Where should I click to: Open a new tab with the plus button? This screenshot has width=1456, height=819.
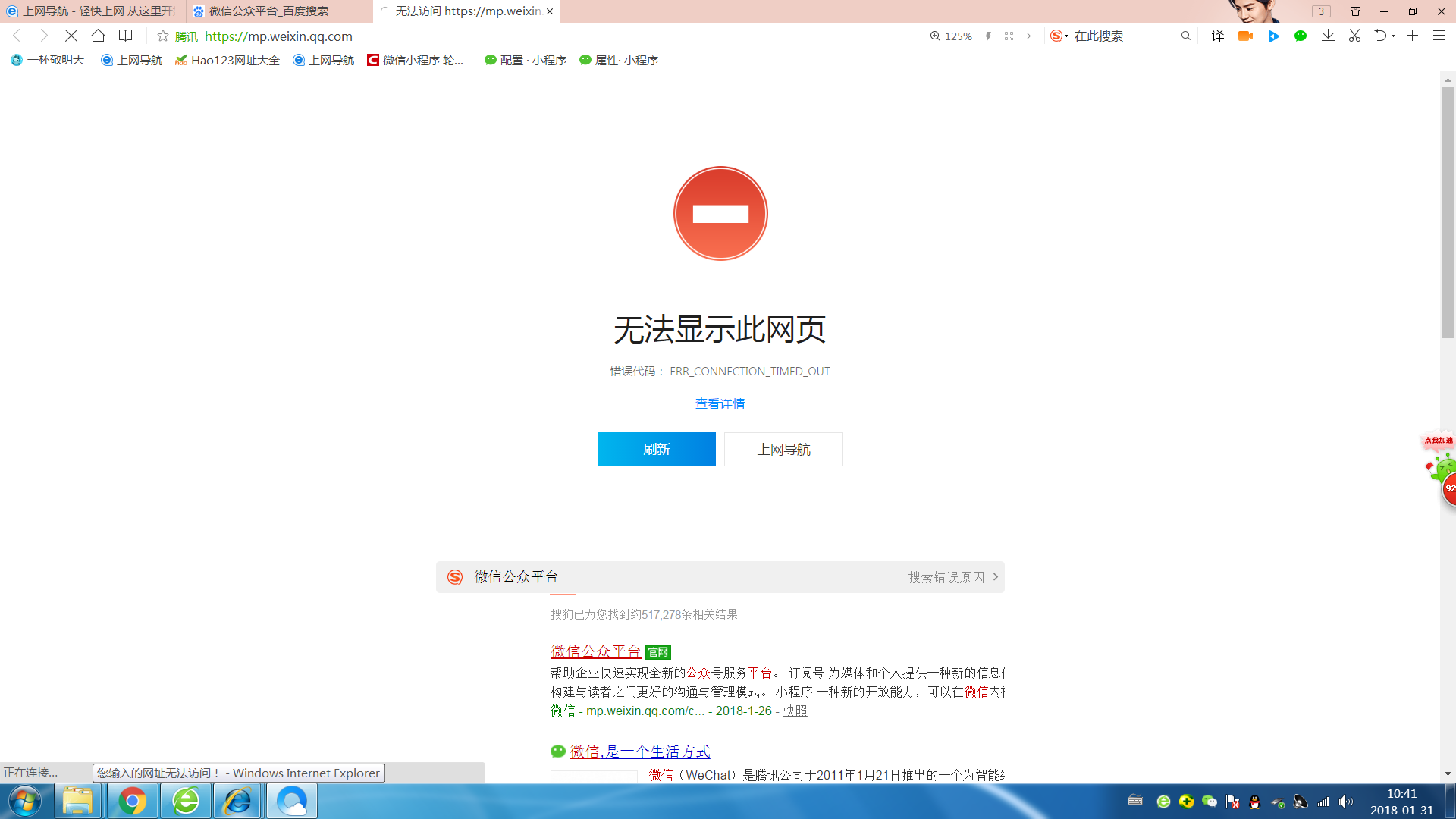point(573,11)
